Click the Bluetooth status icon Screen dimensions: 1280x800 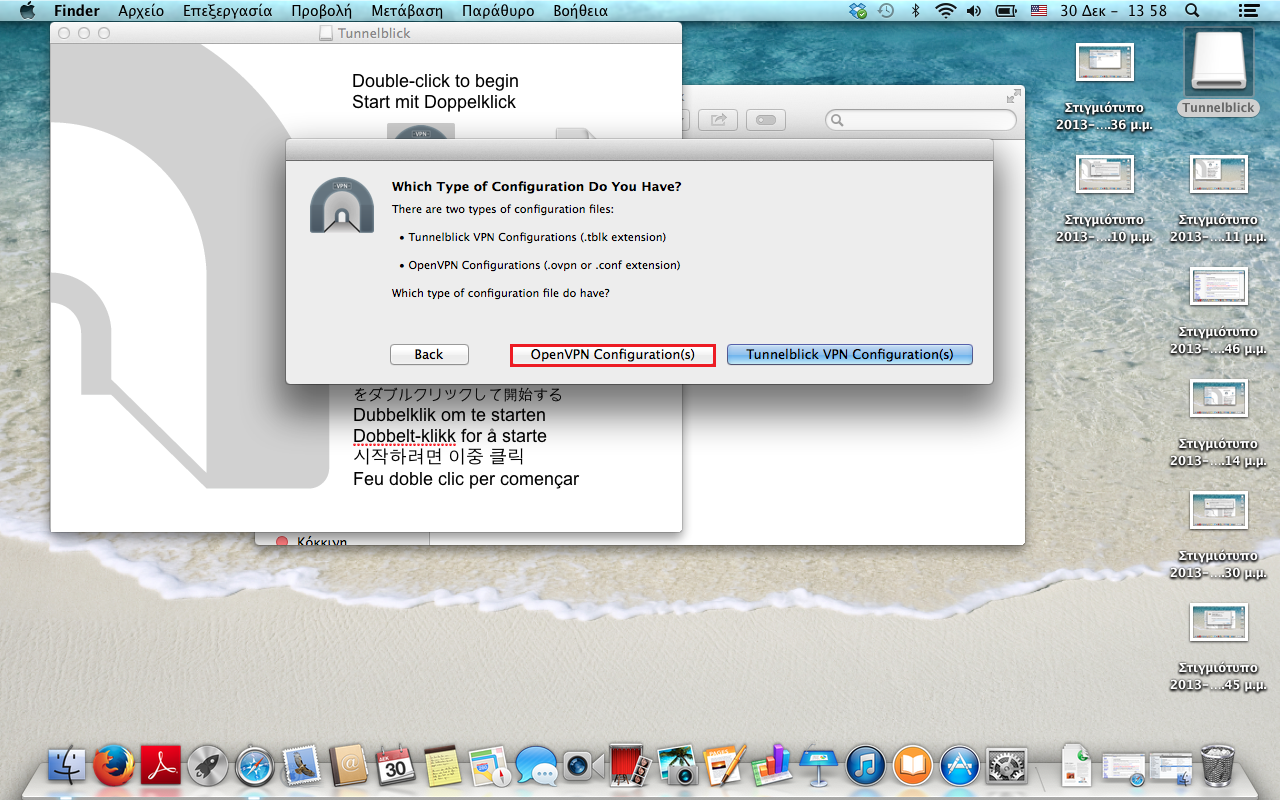915,11
